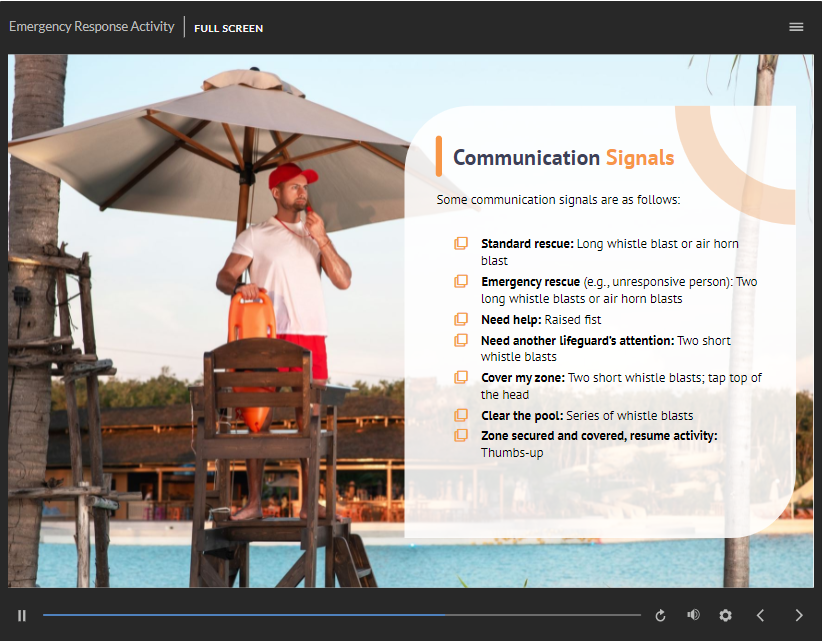Screen dimensions: 823x643
Task: Switch to FULL SCREEN mode
Action: point(229,28)
